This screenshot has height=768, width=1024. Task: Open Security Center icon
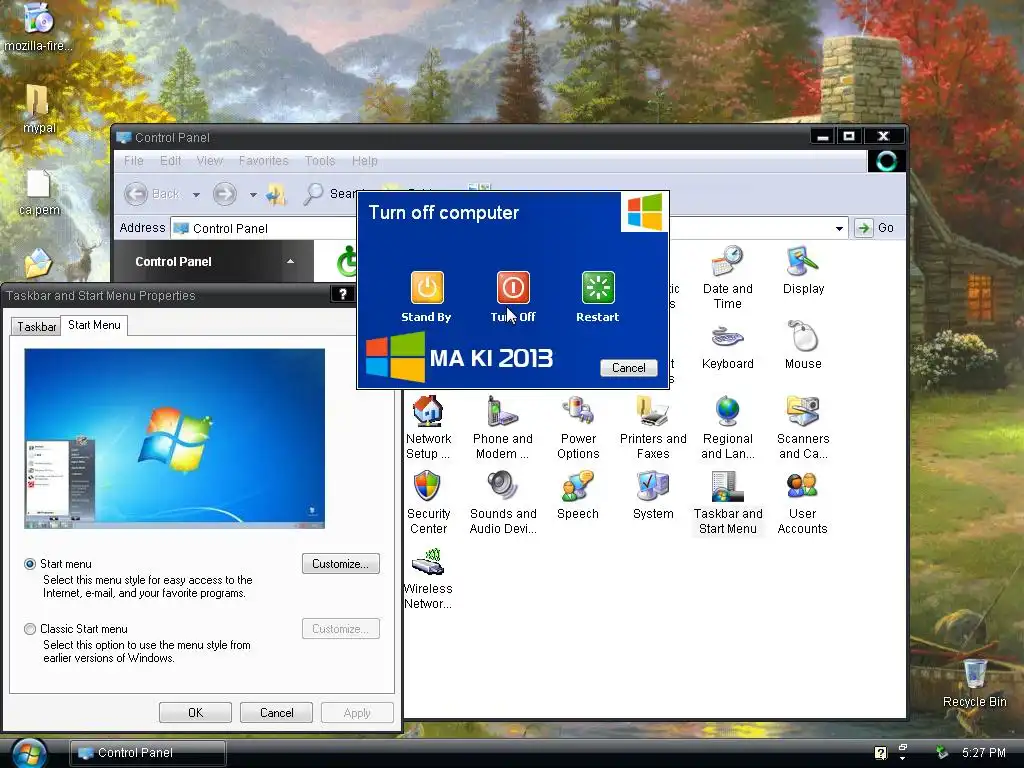pos(428,503)
